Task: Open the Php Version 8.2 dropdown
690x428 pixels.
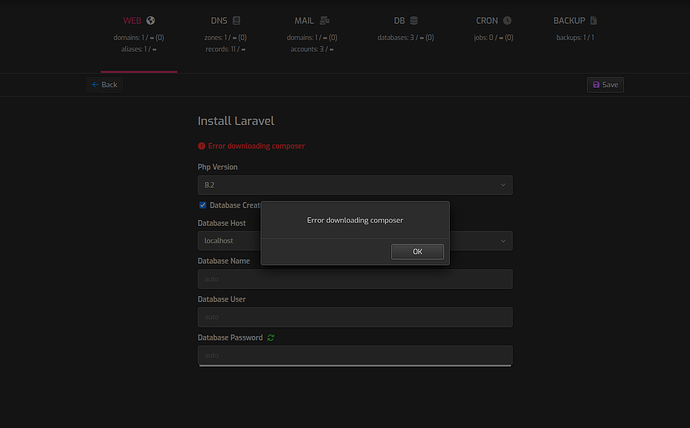Action: coord(355,185)
